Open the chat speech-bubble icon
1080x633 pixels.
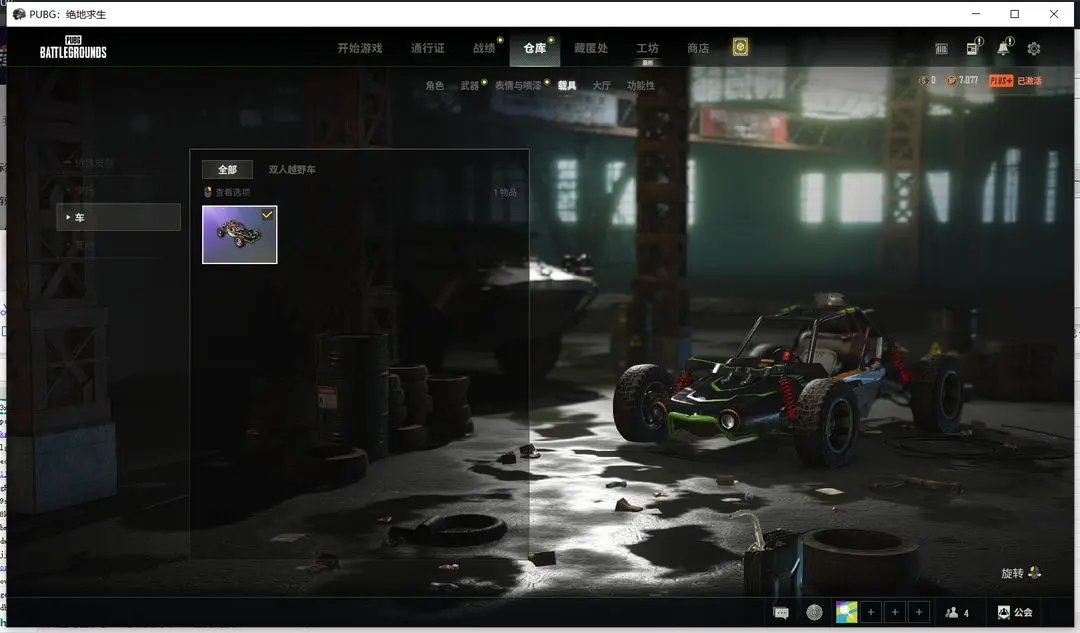[781, 612]
